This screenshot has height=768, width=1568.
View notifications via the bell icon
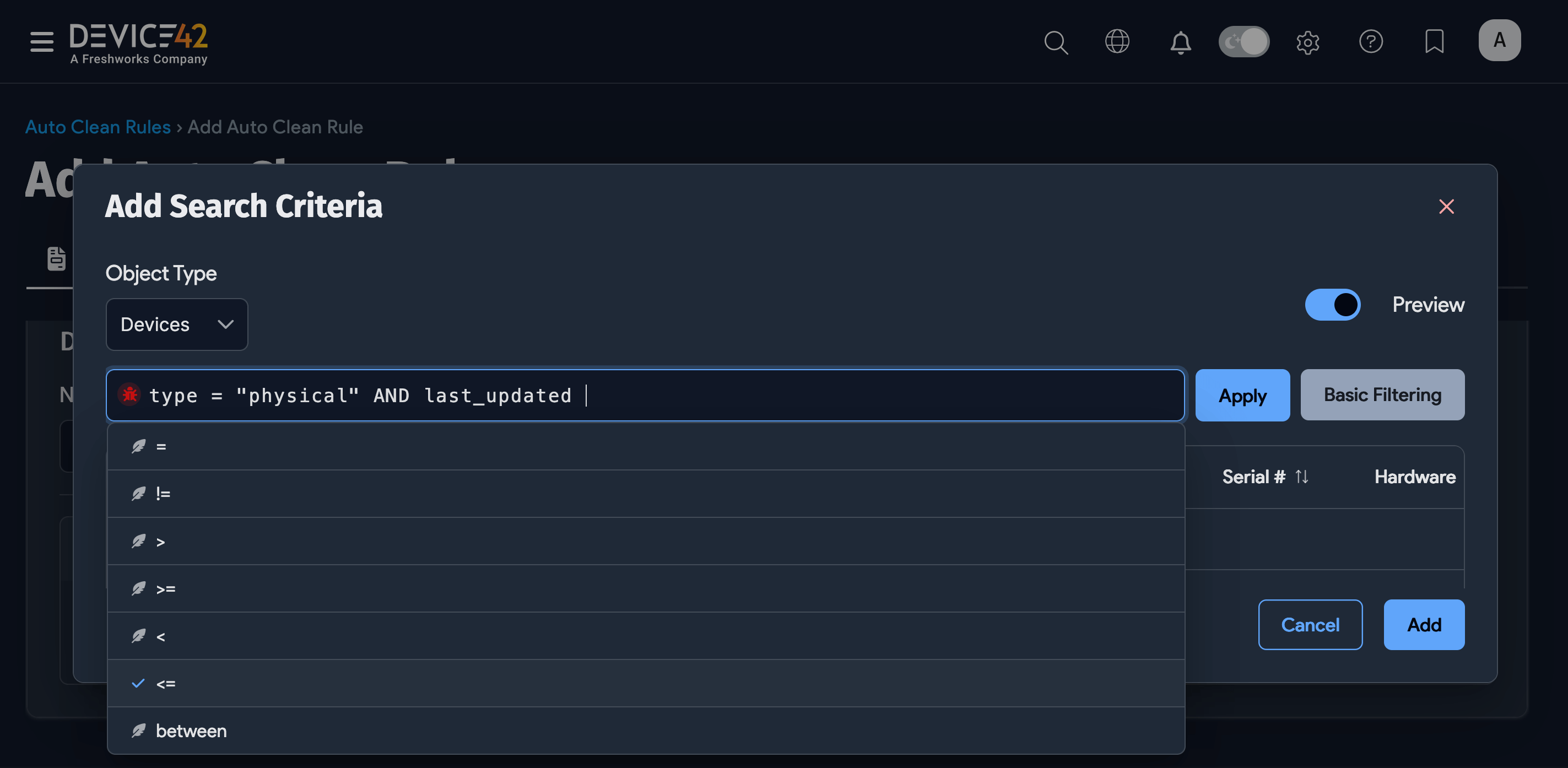click(1181, 42)
